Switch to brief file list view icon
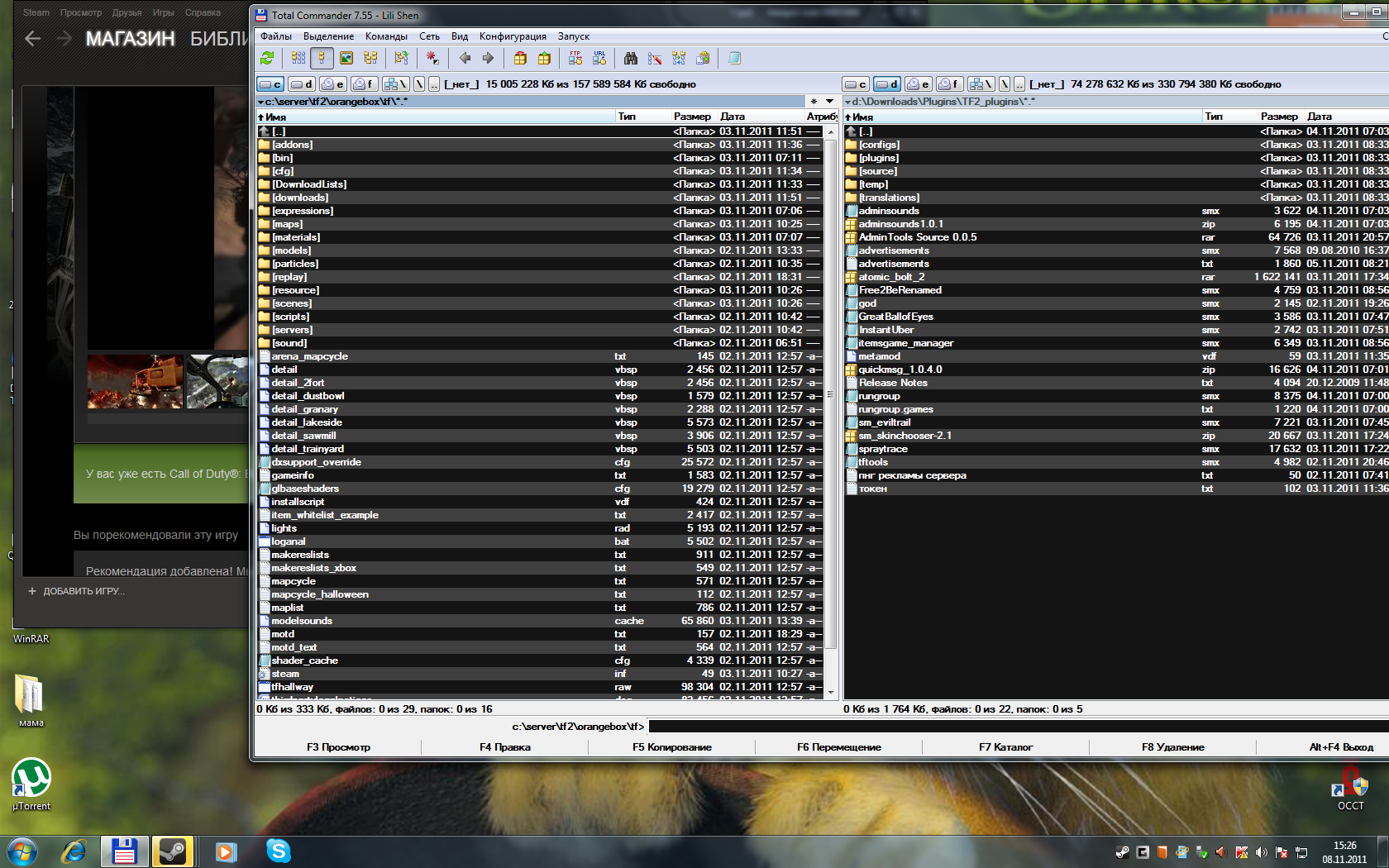Viewport: 1389px width, 868px height. tap(298, 58)
